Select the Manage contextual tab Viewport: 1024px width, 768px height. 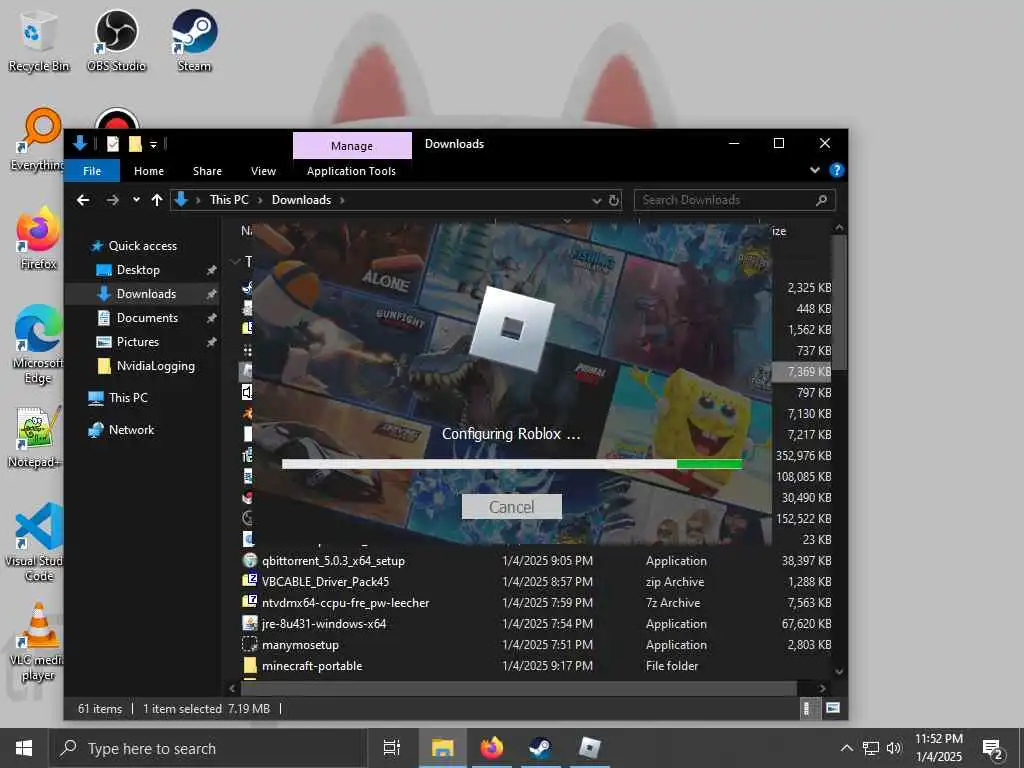click(352, 146)
